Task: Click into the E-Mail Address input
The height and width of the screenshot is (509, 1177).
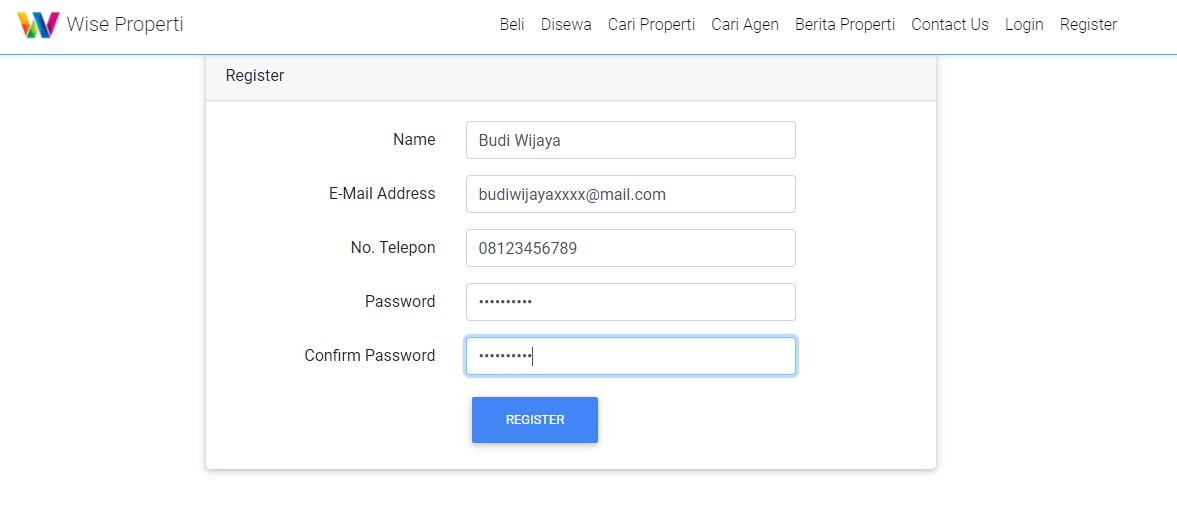Action: (x=630, y=194)
